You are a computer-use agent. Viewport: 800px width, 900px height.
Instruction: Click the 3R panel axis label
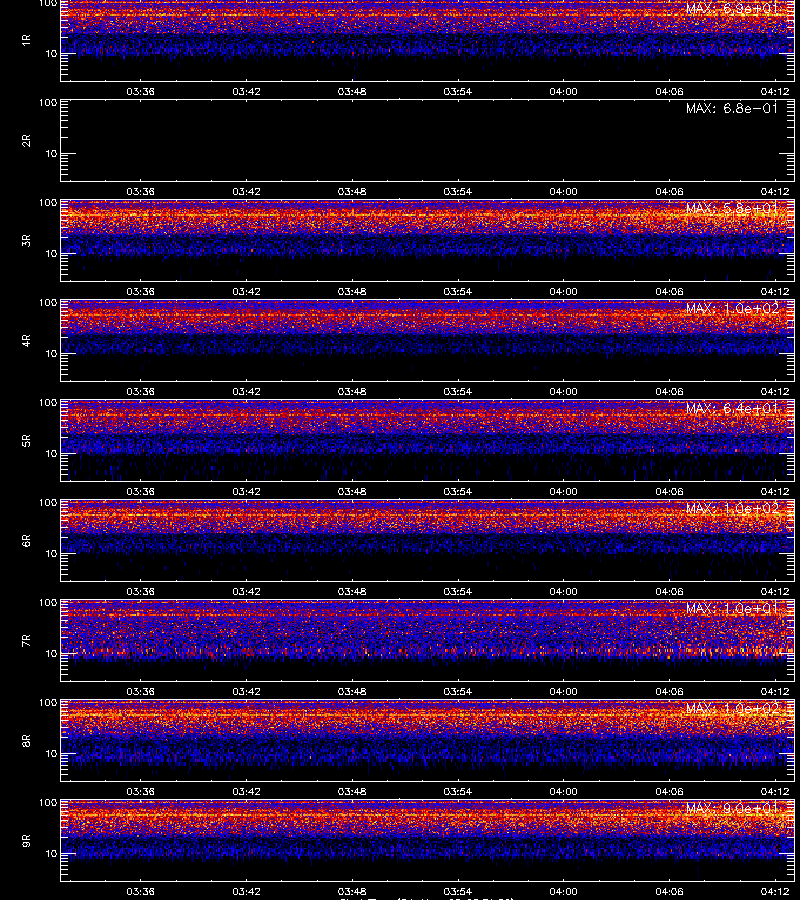pyautogui.click(x=26, y=240)
